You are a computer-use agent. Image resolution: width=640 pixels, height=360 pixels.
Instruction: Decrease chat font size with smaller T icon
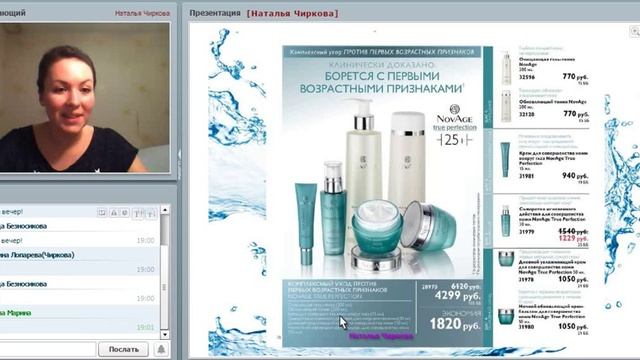click(151, 213)
